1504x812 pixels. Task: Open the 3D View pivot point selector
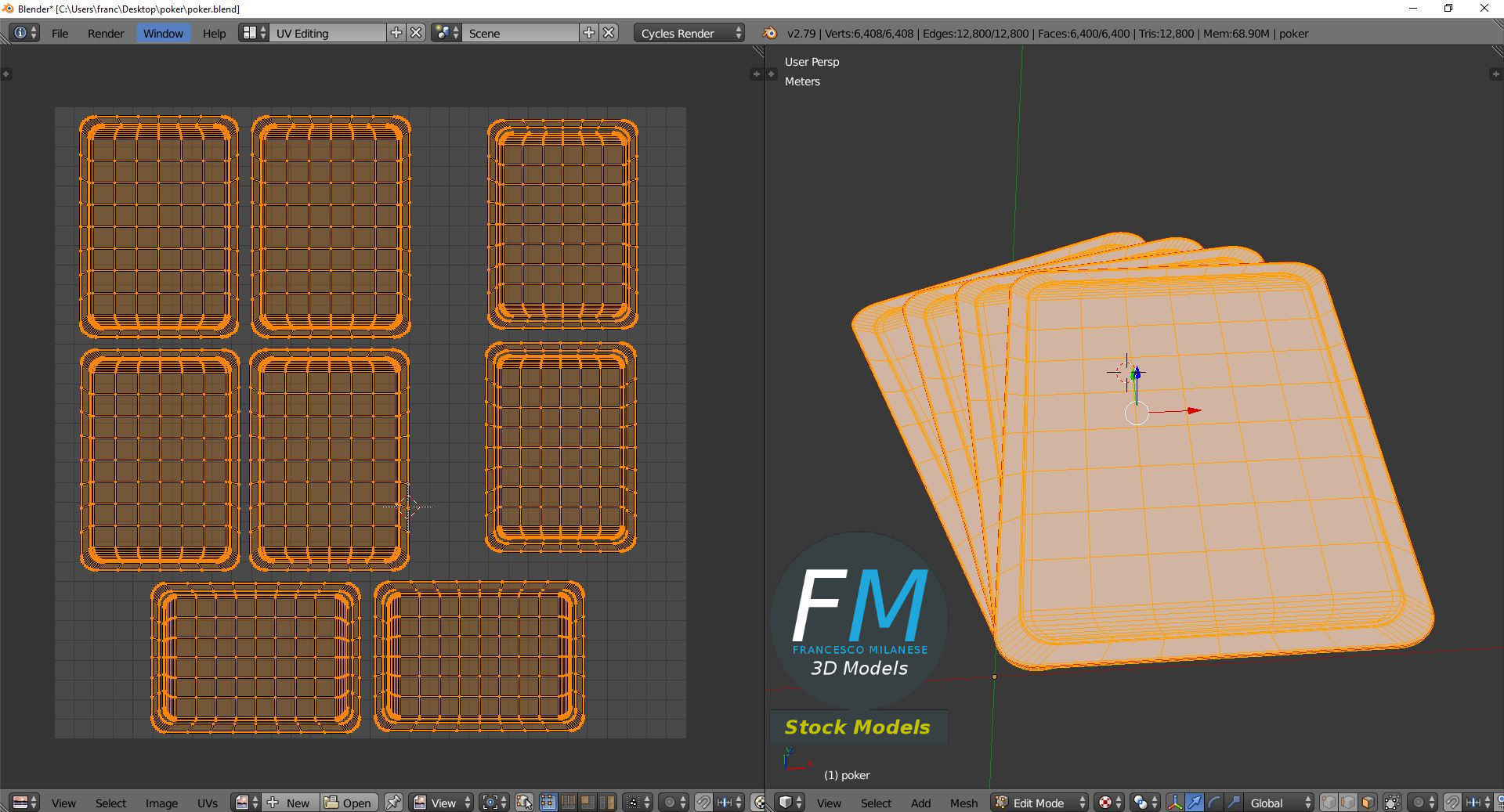point(1144,803)
